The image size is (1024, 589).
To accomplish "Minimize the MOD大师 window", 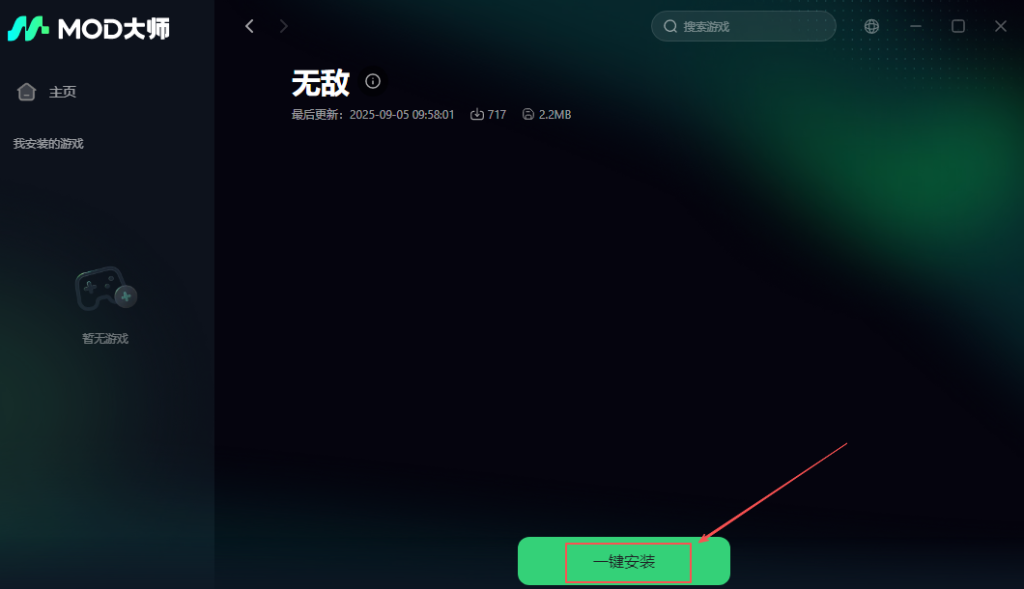I will coord(916,26).
